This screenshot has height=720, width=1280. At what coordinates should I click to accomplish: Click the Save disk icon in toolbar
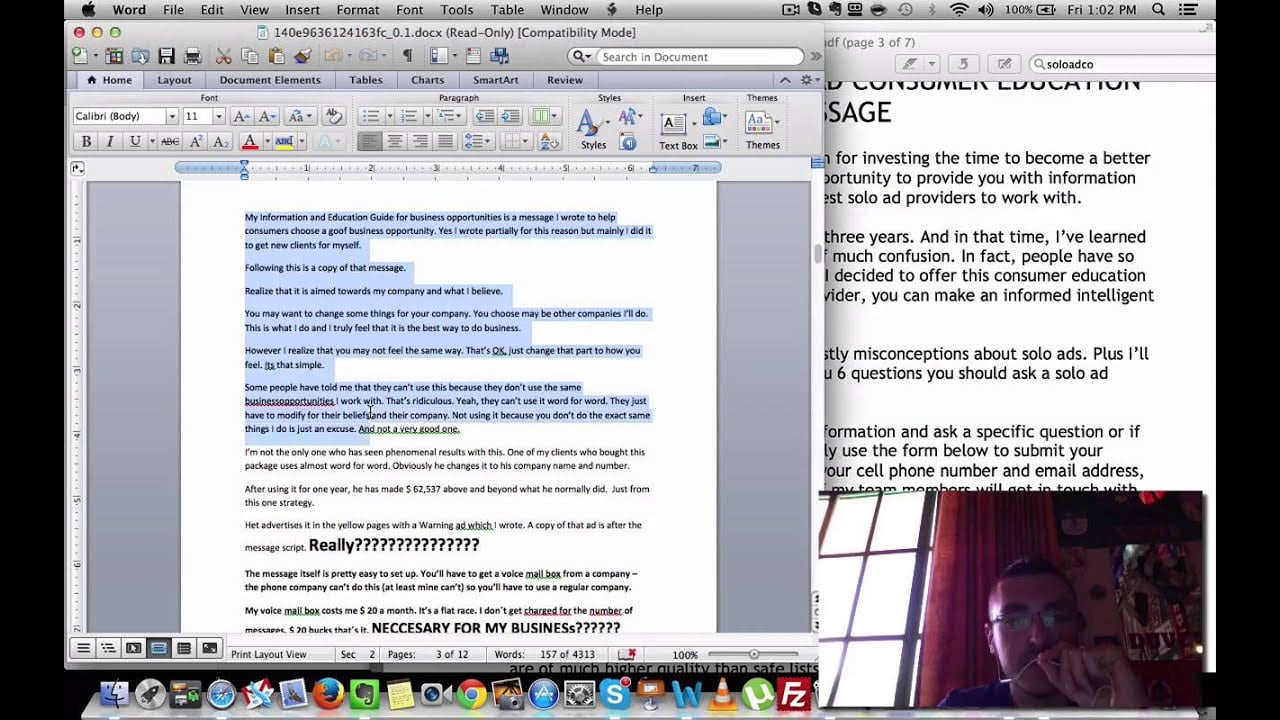point(166,56)
